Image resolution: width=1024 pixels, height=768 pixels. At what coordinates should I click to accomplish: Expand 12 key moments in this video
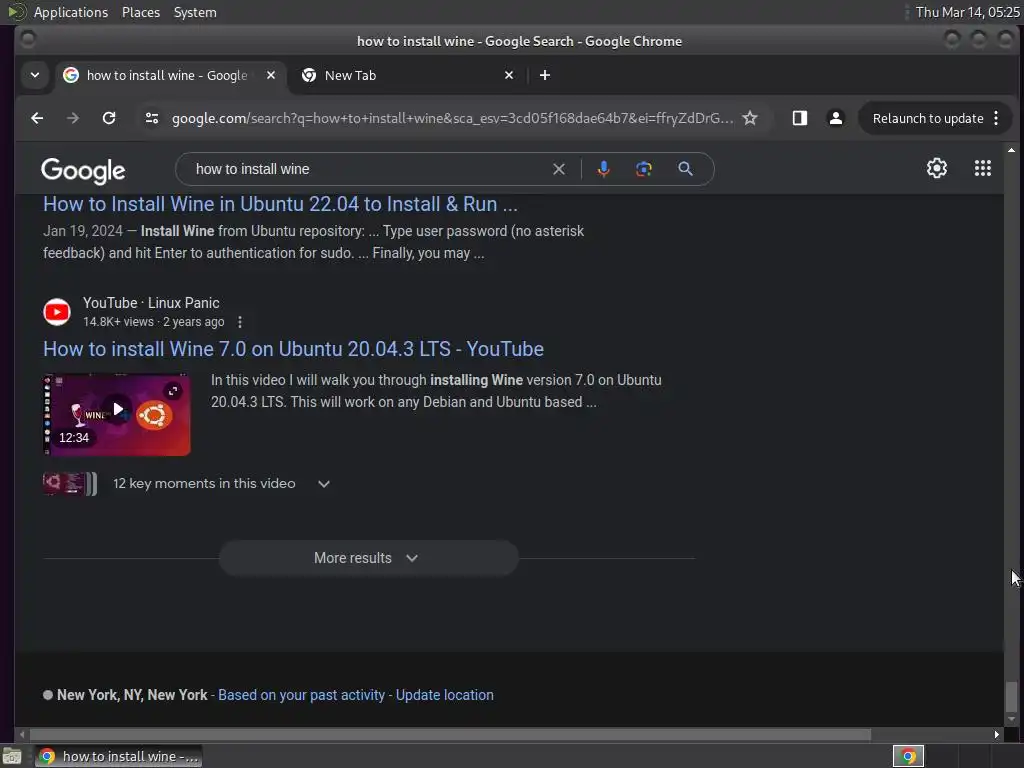[x=324, y=484]
